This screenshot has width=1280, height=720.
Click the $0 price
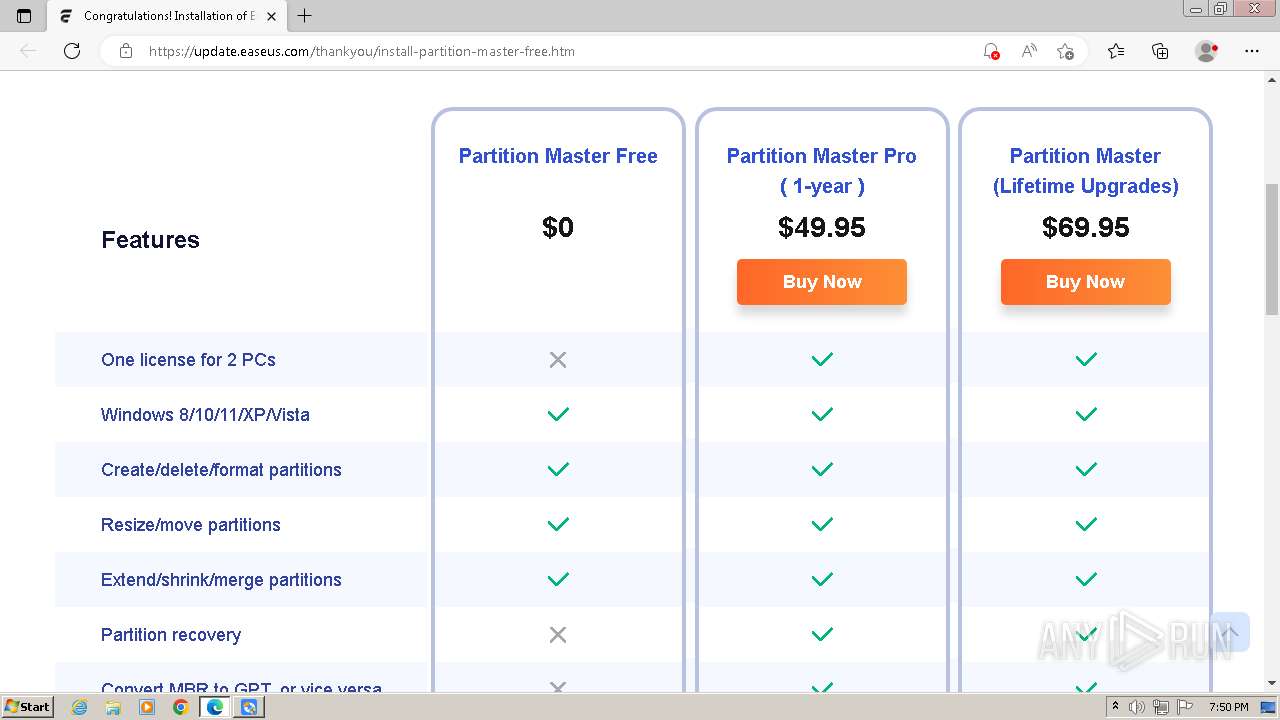coord(558,228)
